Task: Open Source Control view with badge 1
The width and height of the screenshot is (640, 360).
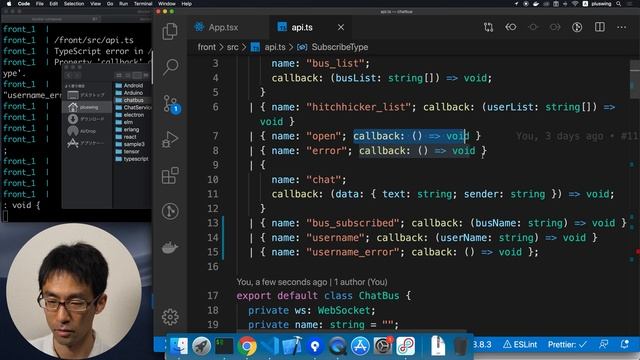Action: tap(171, 104)
